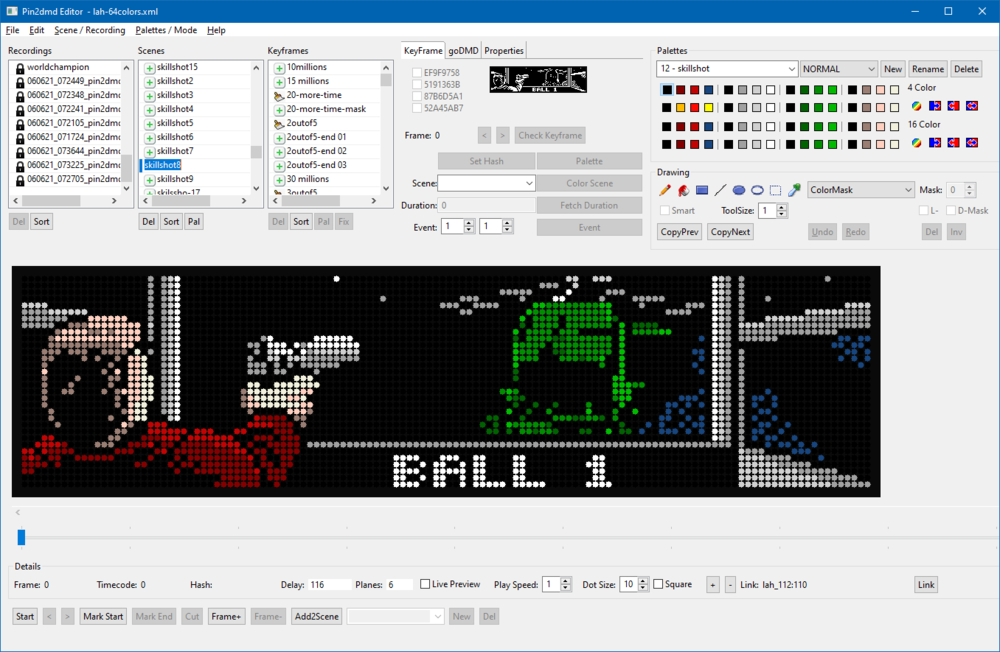The width and height of the screenshot is (1000, 652).
Task: Tick the EF9F9758 hash checkbox
Action: point(416,73)
